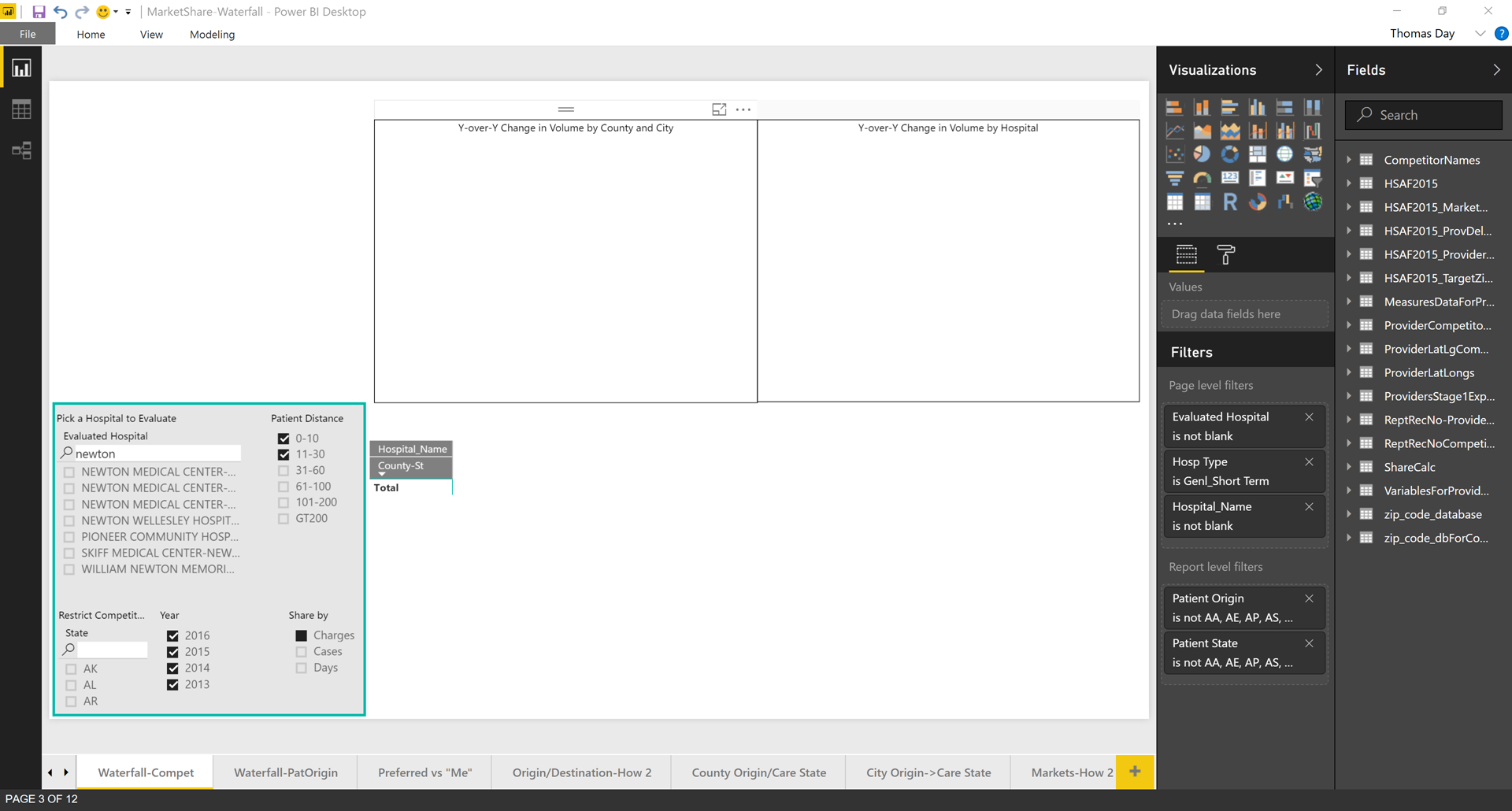Select the donut chart visualization
This screenshot has width=1512, height=811.
(1229, 154)
